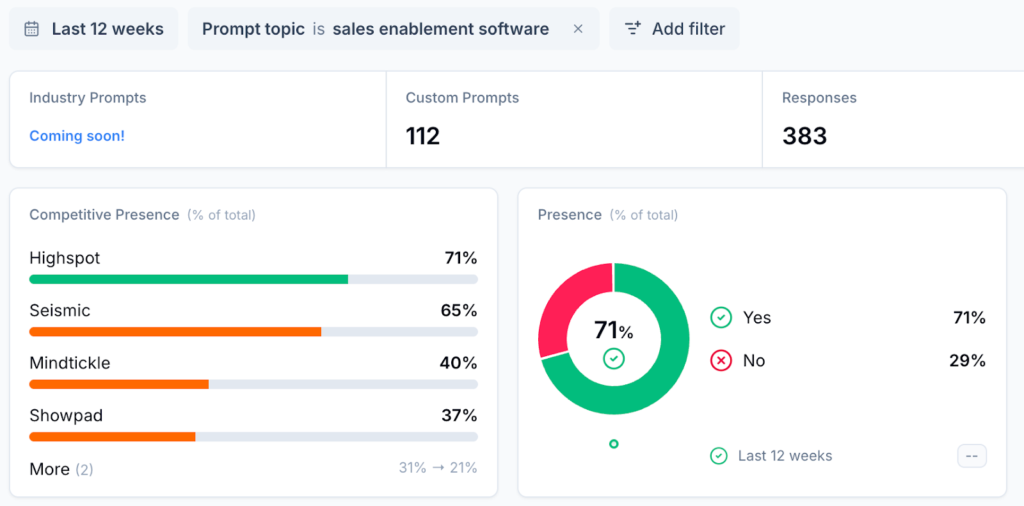This screenshot has width=1024, height=506.
Task: Click the Seismic orange presence bar
Action: [x=175, y=331]
